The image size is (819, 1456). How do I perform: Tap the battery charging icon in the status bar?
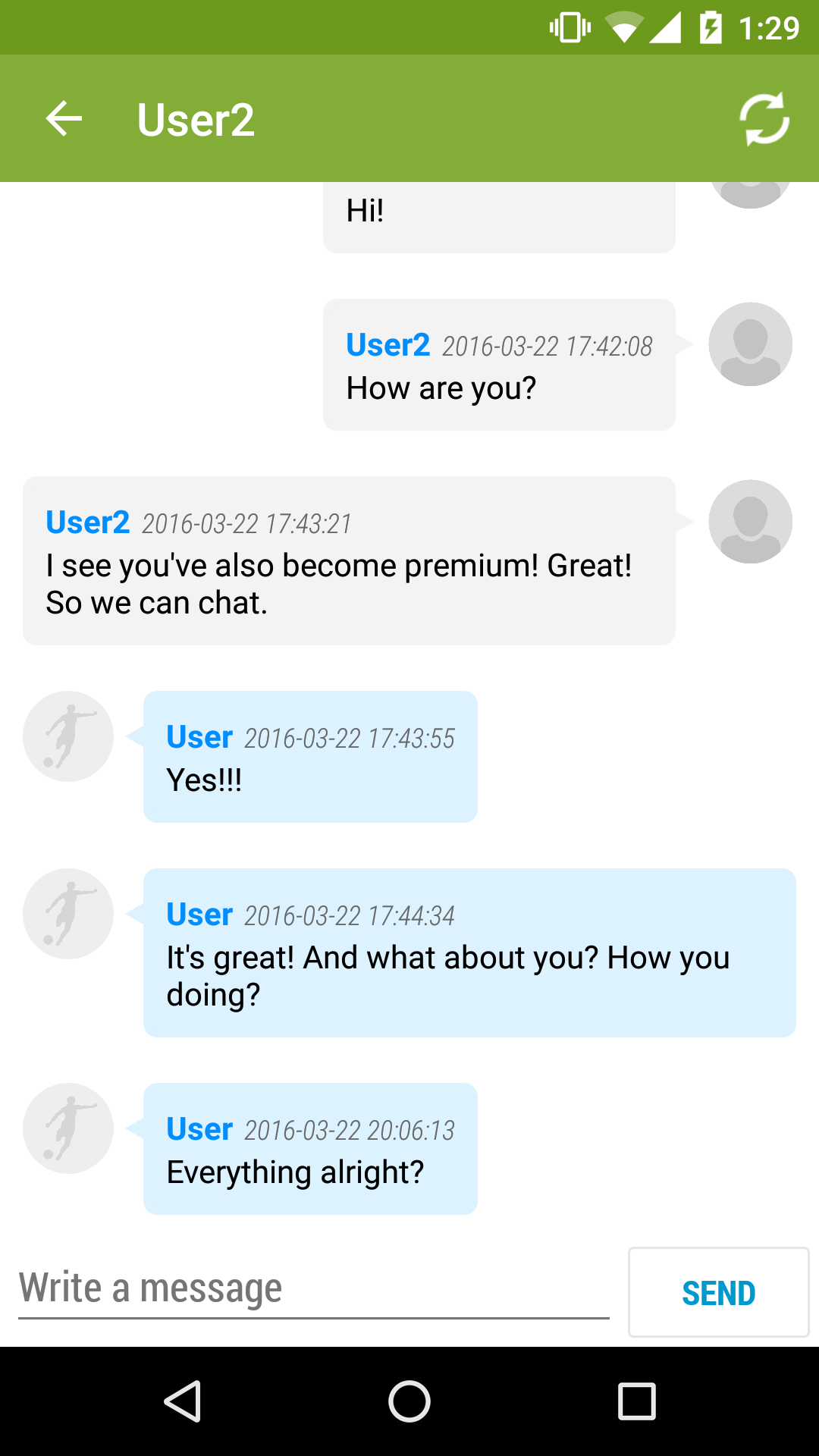711,27
